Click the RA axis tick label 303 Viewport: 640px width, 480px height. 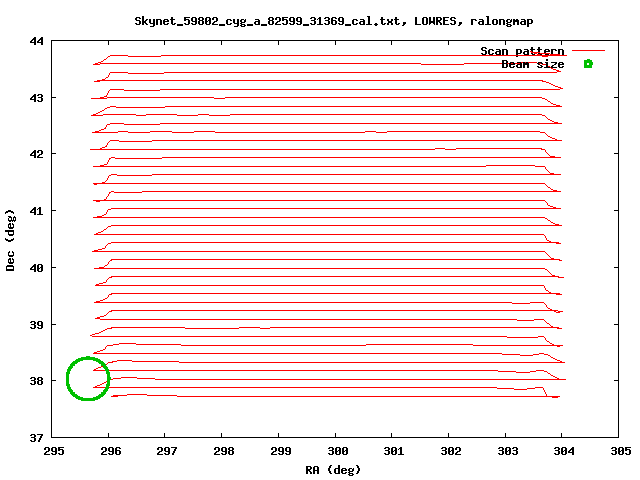point(507,451)
